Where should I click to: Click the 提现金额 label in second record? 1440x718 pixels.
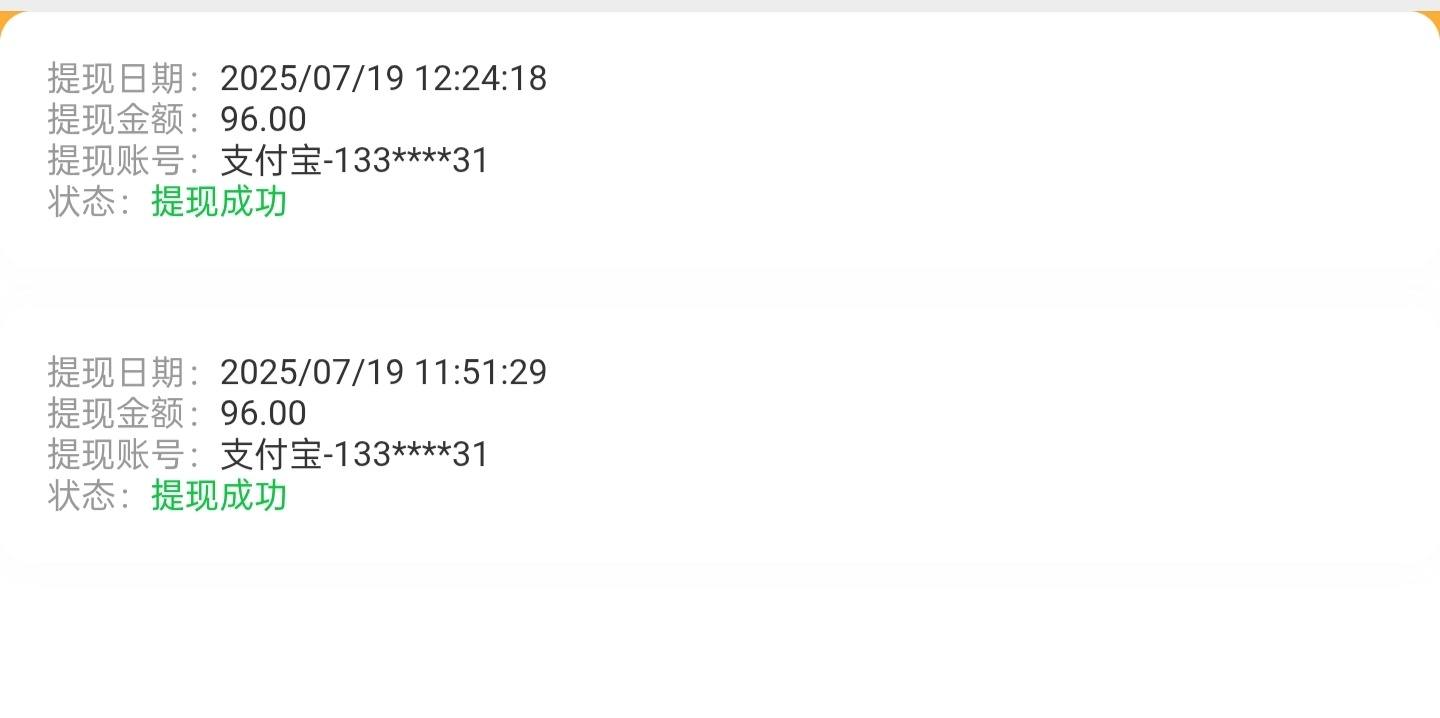(x=116, y=413)
